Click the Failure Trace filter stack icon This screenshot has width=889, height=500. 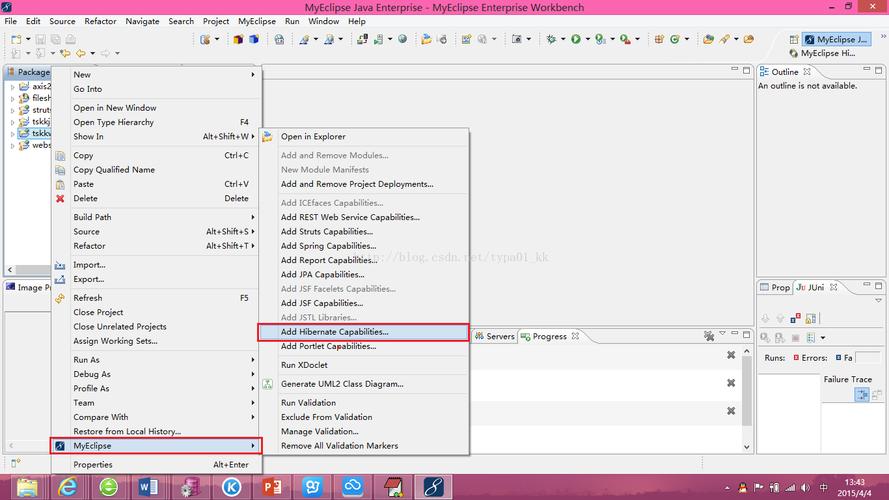(x=862, y=395)
